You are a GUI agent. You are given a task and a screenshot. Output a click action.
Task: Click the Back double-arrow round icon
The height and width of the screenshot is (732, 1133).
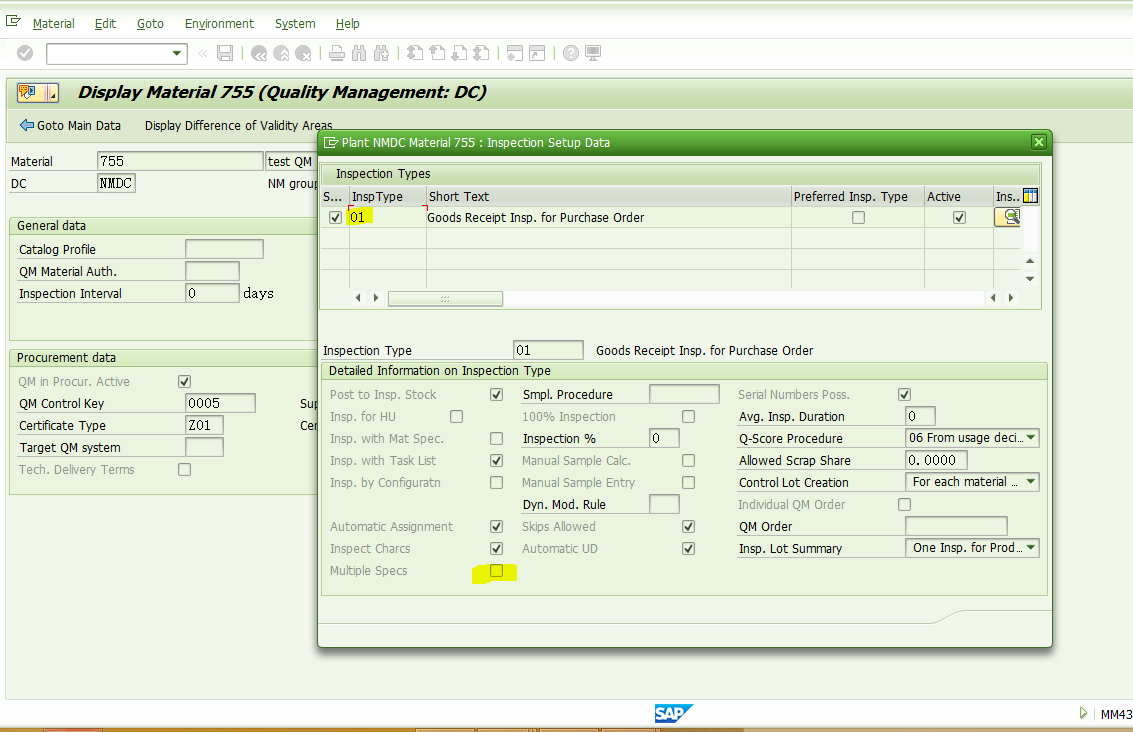[259, 53]
